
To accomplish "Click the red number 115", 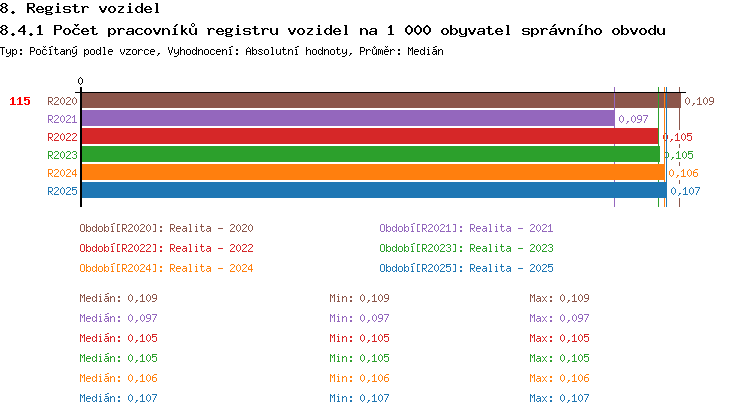I will (x=20, y=101).
